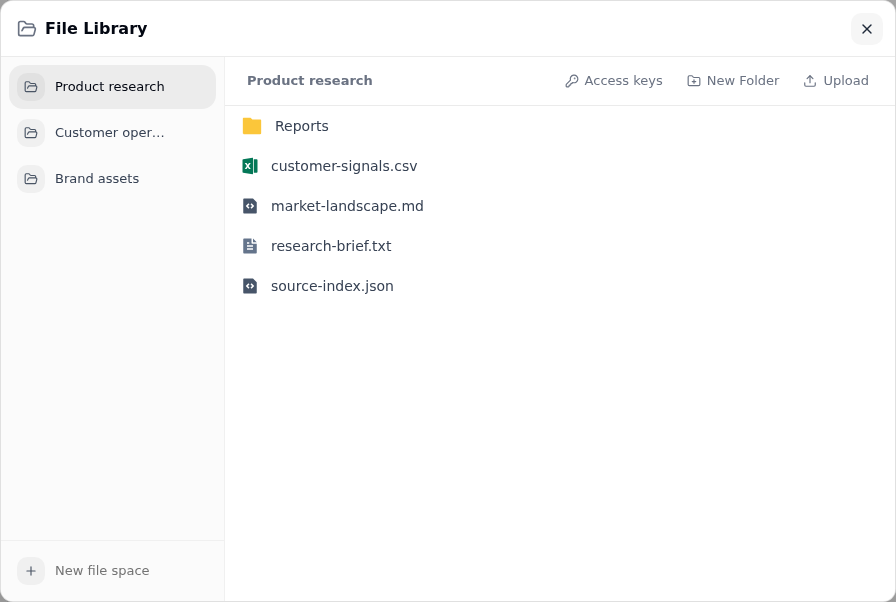The width and height of the screenshot is (896, 602).
Task: Select the source-index.json file name
Action: 333,286
